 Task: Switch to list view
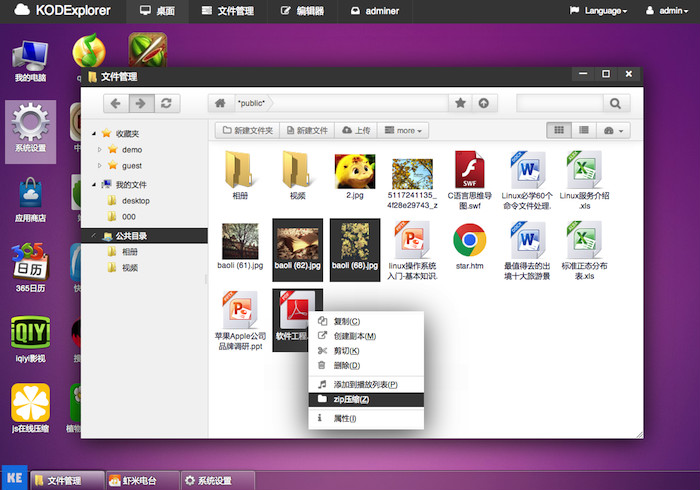click(583, 130)
